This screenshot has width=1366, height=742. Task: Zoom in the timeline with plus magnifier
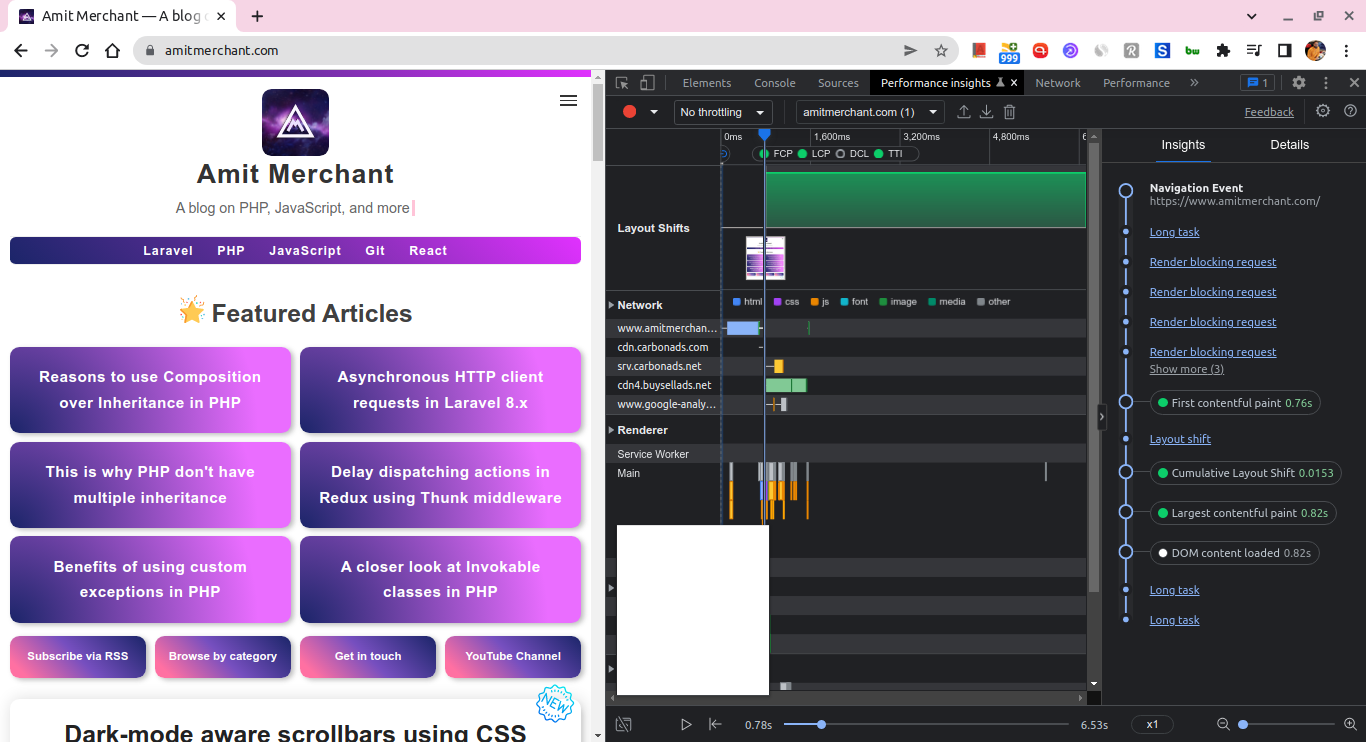click(1350, 724)
